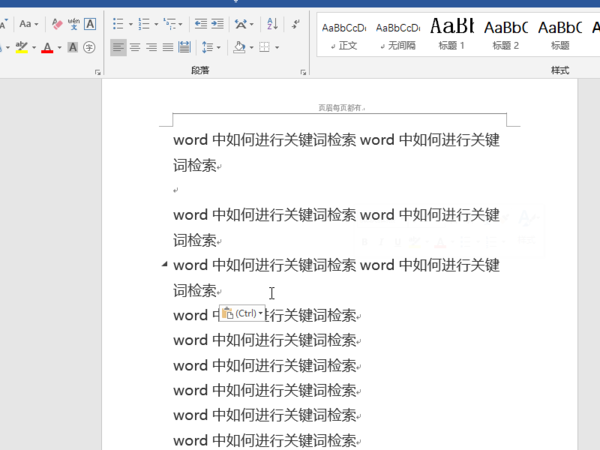Open the Font dialog launcher
Viewport: 600px width, 450px height.
coord(98,72)
